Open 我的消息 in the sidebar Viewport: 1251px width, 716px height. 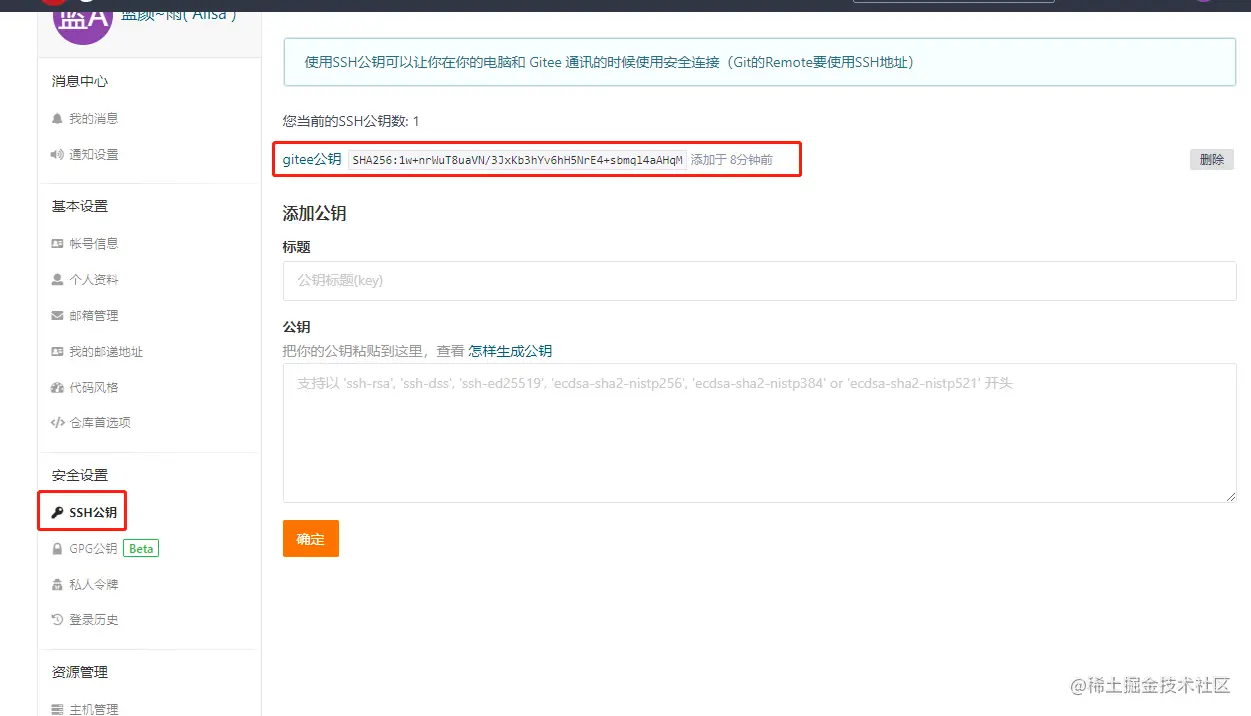pos(93,118)
